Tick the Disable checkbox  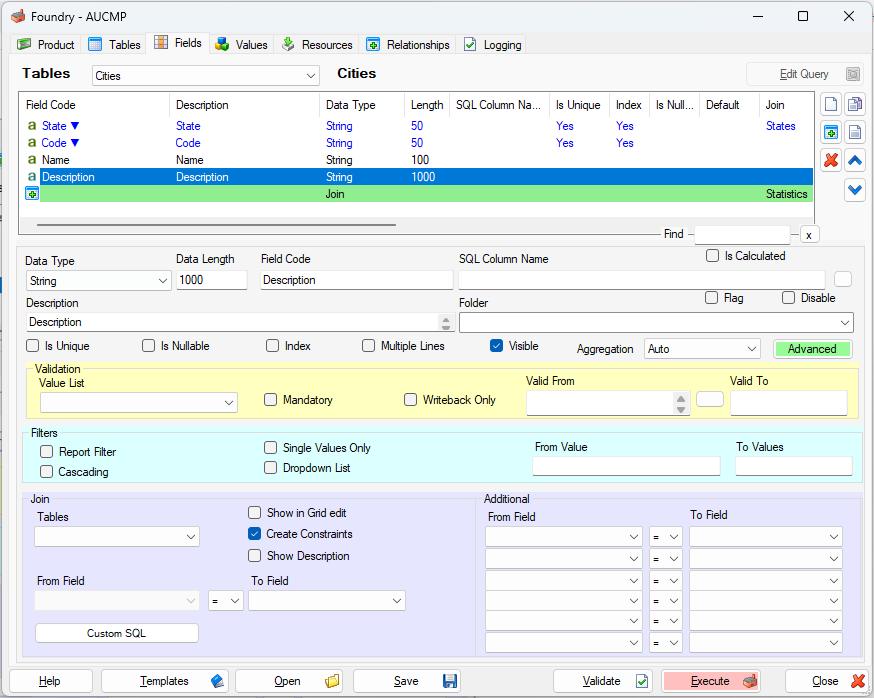click(x=788, y=298)
